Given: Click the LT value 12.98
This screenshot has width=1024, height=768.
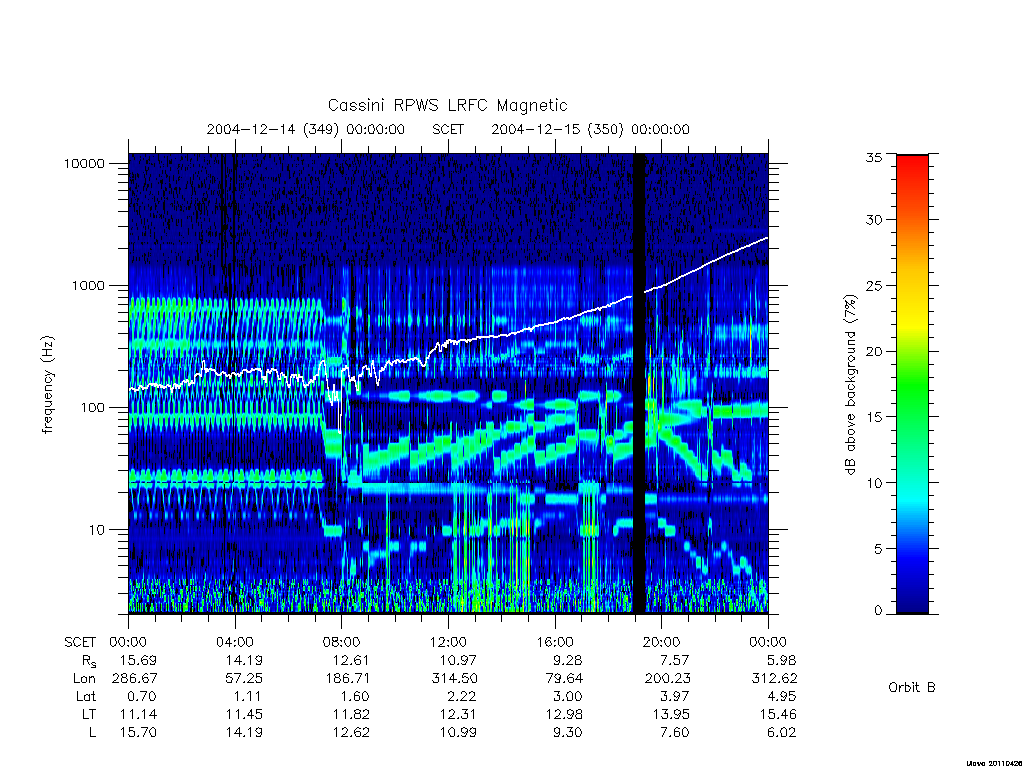Looking at the screenshot, I should coord(564,714).
